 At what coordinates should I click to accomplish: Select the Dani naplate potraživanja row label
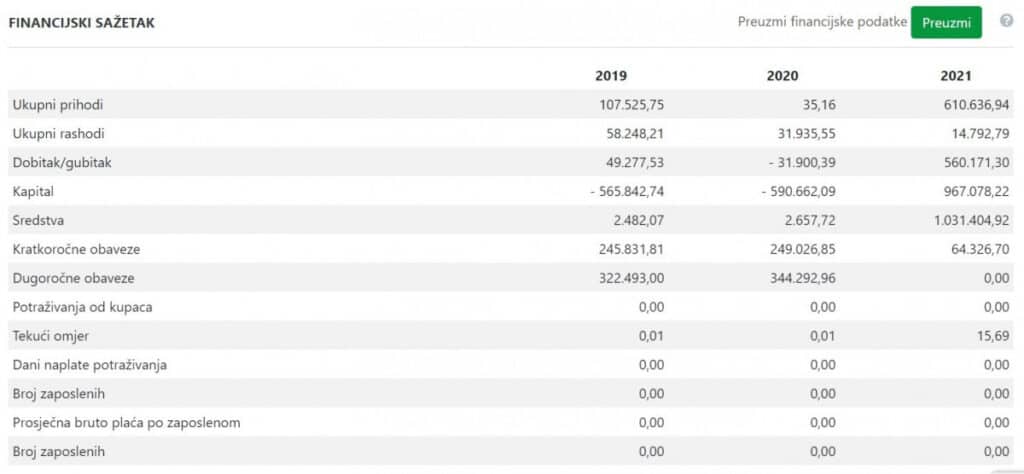pos(90,365)
